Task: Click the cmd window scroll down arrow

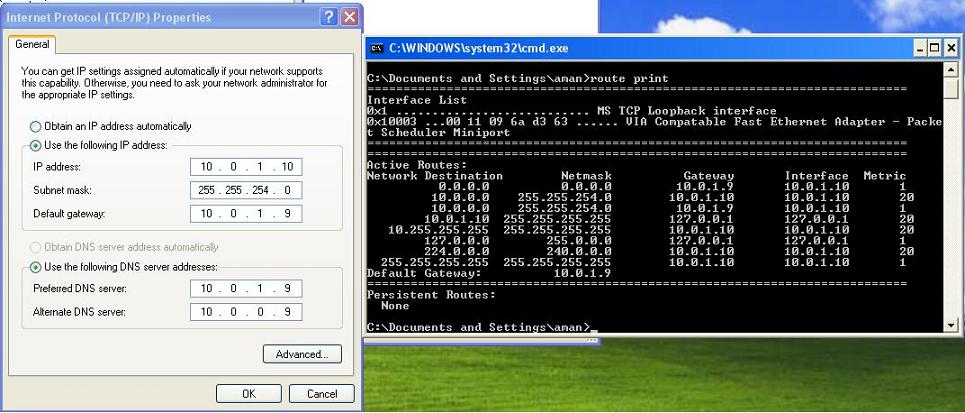Action: [951, 325]
